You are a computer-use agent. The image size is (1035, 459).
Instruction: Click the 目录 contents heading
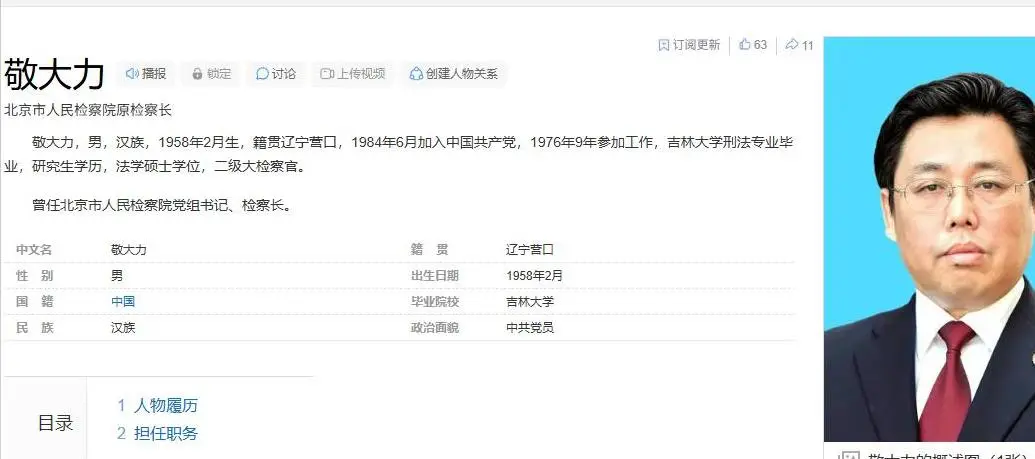(55, 423)
